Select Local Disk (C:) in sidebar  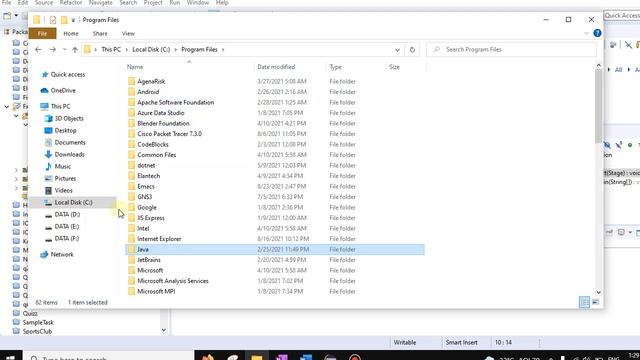(x=73, y=202)
